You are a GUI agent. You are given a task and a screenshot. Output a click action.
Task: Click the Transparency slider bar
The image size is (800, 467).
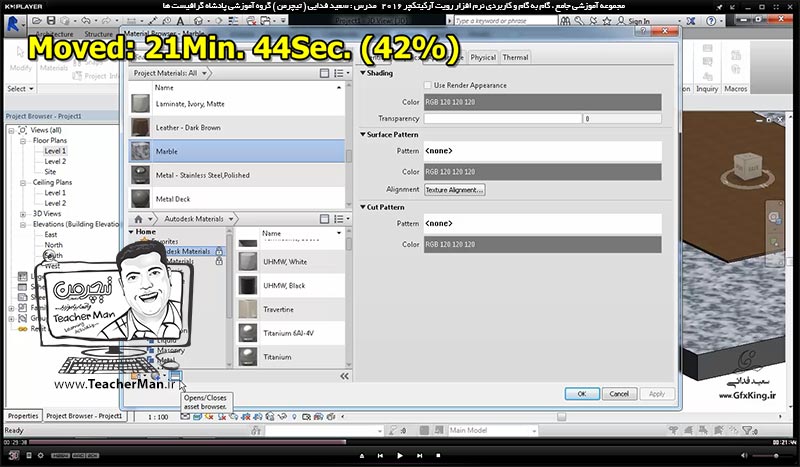coord(503,118)
